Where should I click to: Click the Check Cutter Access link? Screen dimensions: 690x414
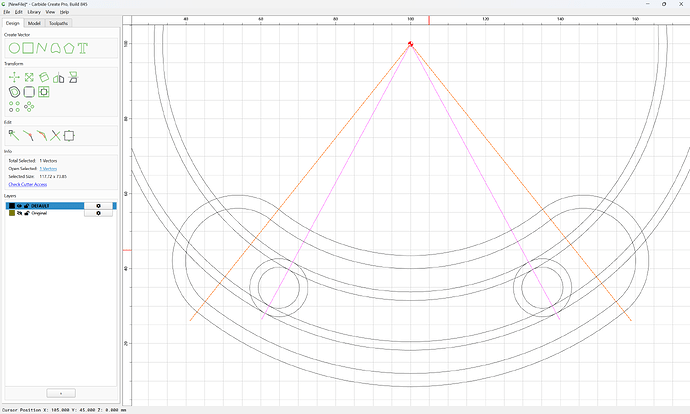coord(28,184)
